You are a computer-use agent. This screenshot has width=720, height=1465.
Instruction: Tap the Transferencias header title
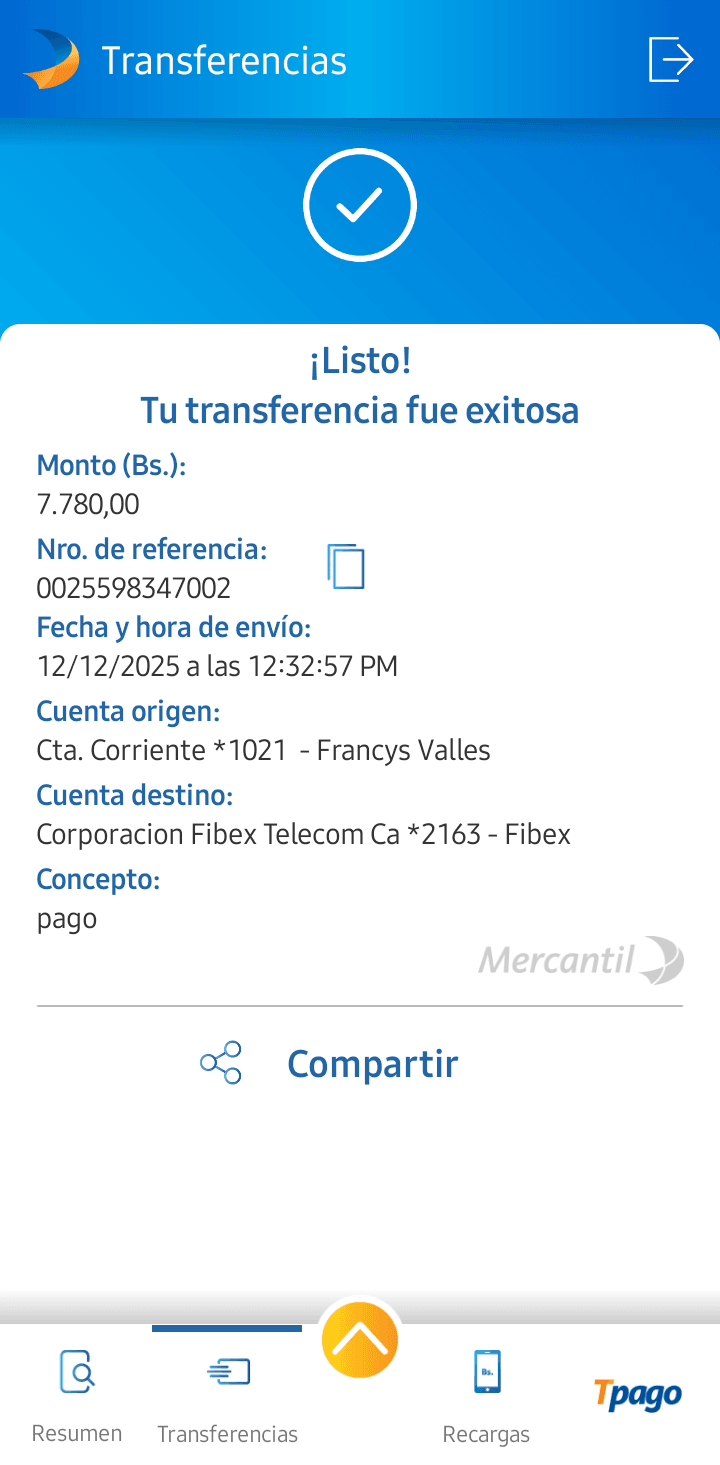(224, 61)
